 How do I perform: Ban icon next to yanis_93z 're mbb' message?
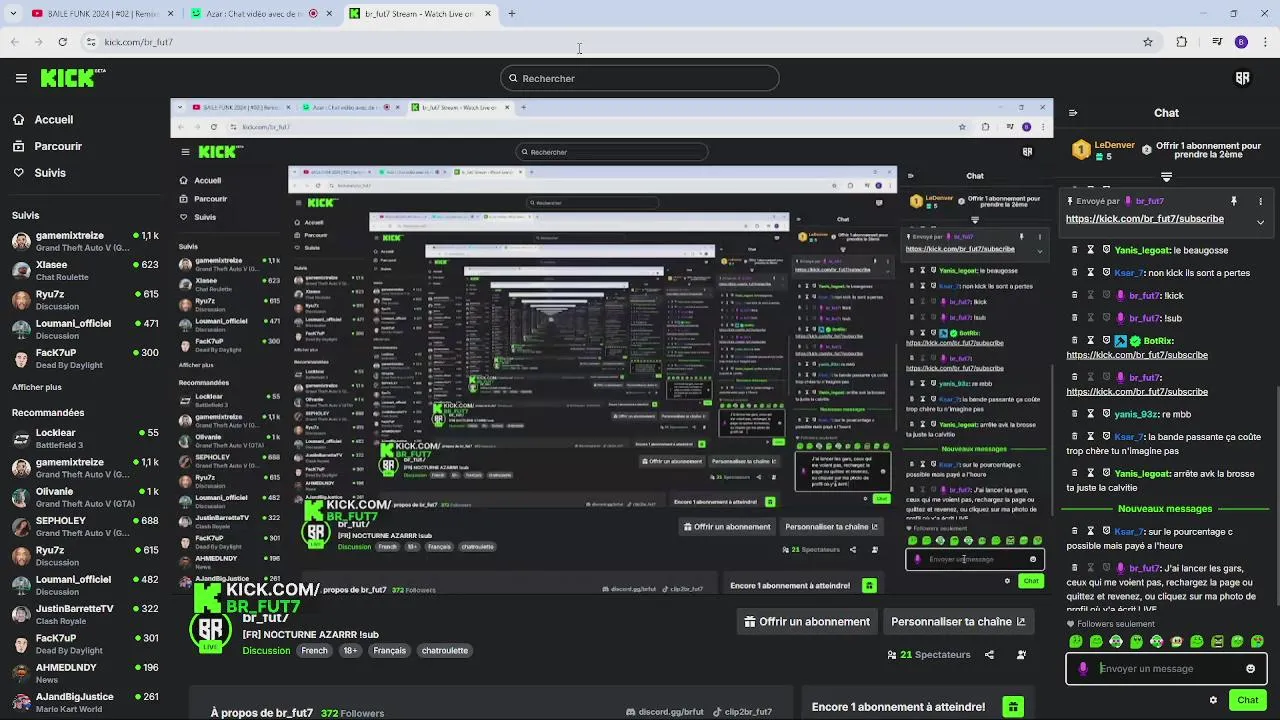coord(1107,414)
